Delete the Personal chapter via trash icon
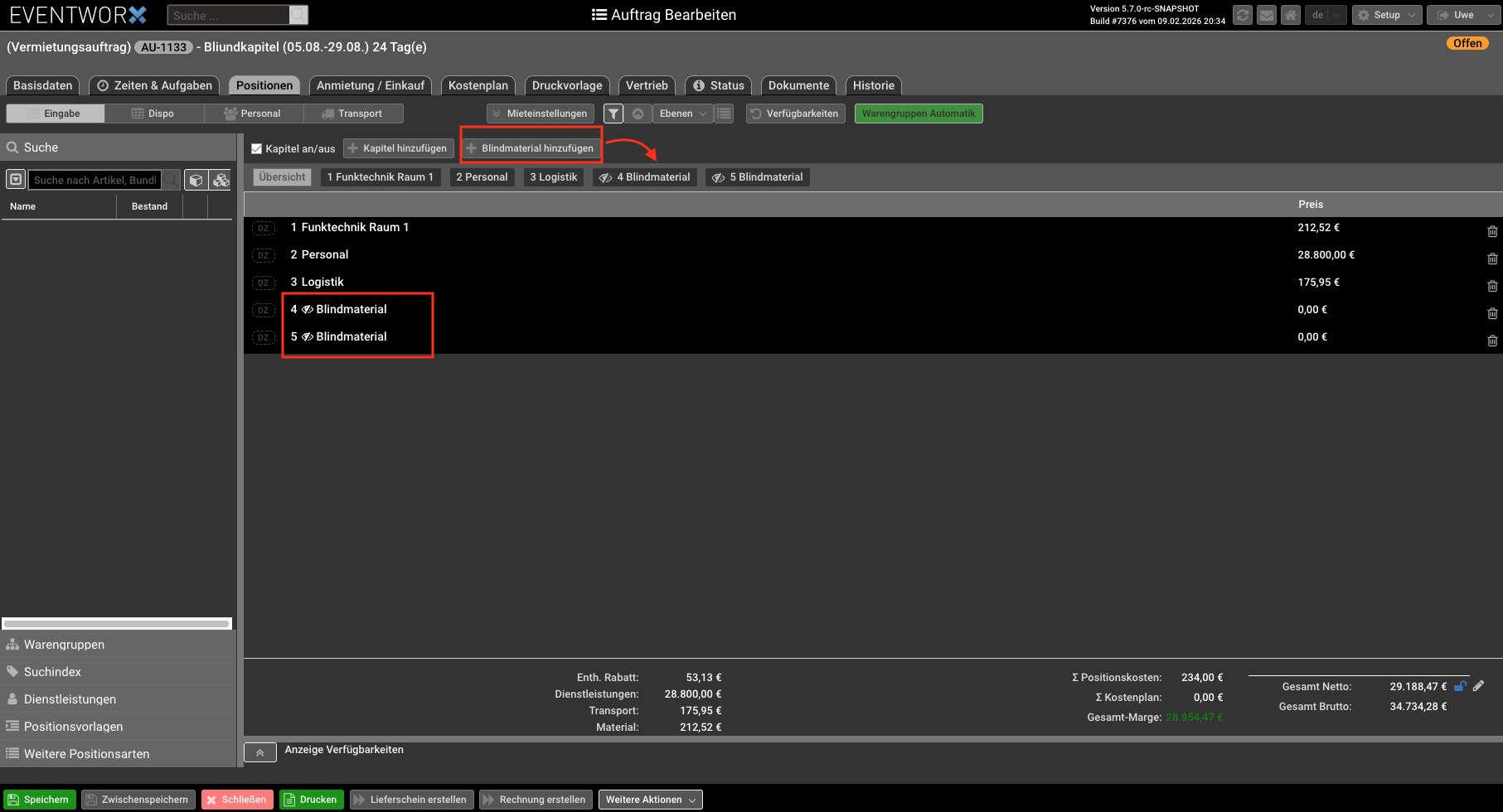1503x812 pixels. coord(1491,259)
